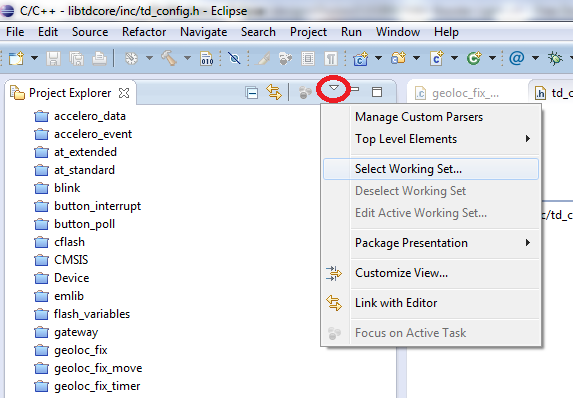573x398 pixels.
Task: Click the build configuration gear icon
Action: pos(131,58)
